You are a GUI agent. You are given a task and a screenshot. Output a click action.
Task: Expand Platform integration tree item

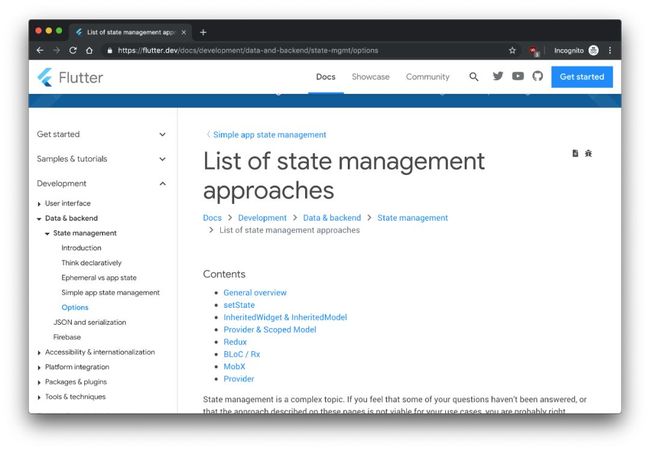[39, 368]
